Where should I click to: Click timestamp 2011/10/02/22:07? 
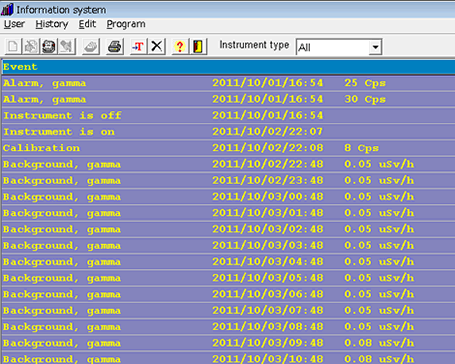click(x=268, y=131)
